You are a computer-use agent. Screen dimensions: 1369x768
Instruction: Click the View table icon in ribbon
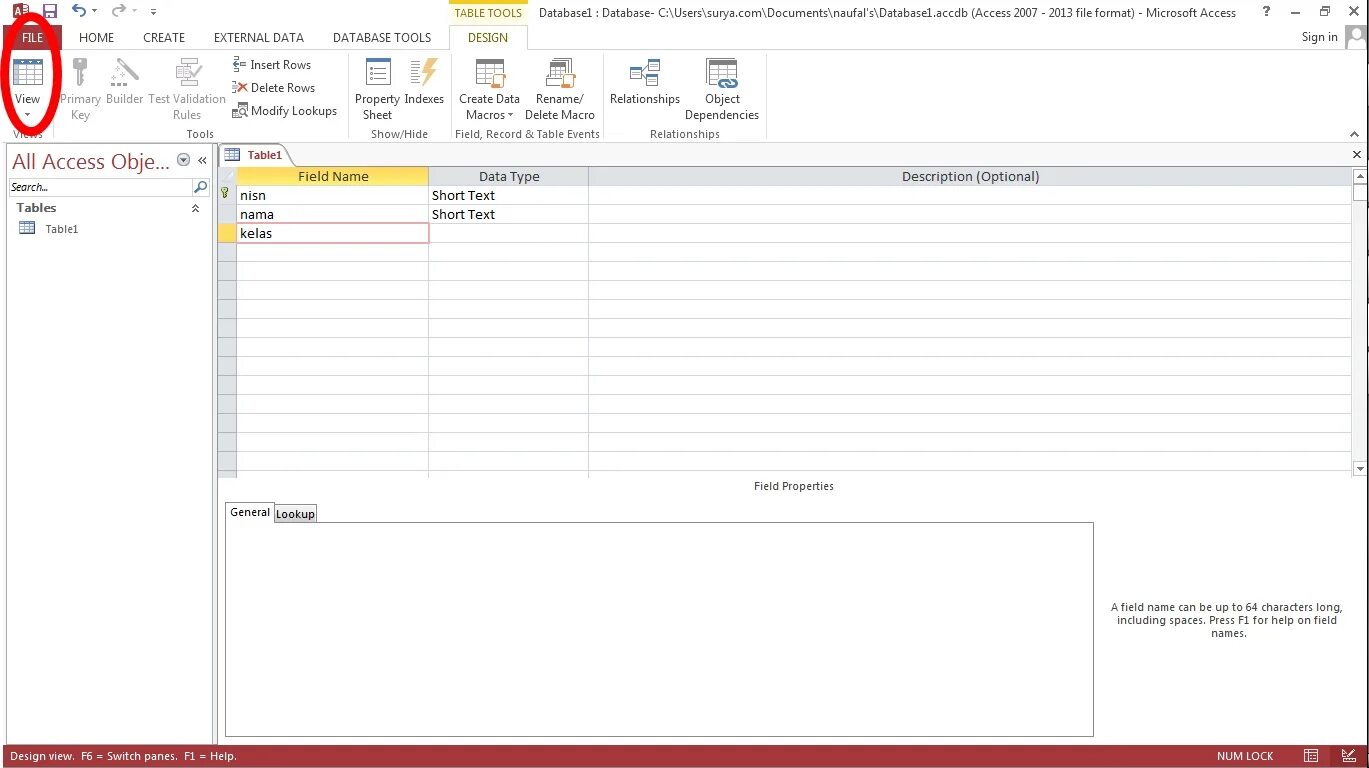click(28, 72)
